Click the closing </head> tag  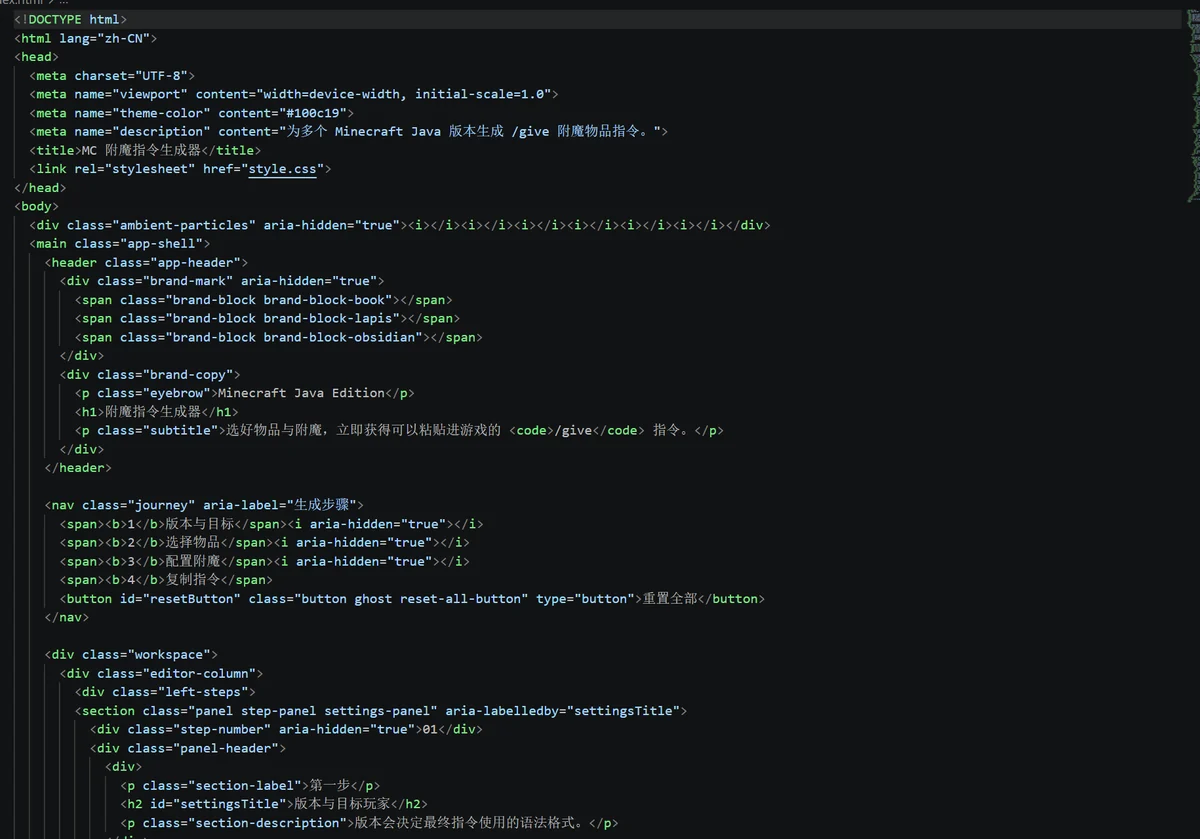[40, 187]
